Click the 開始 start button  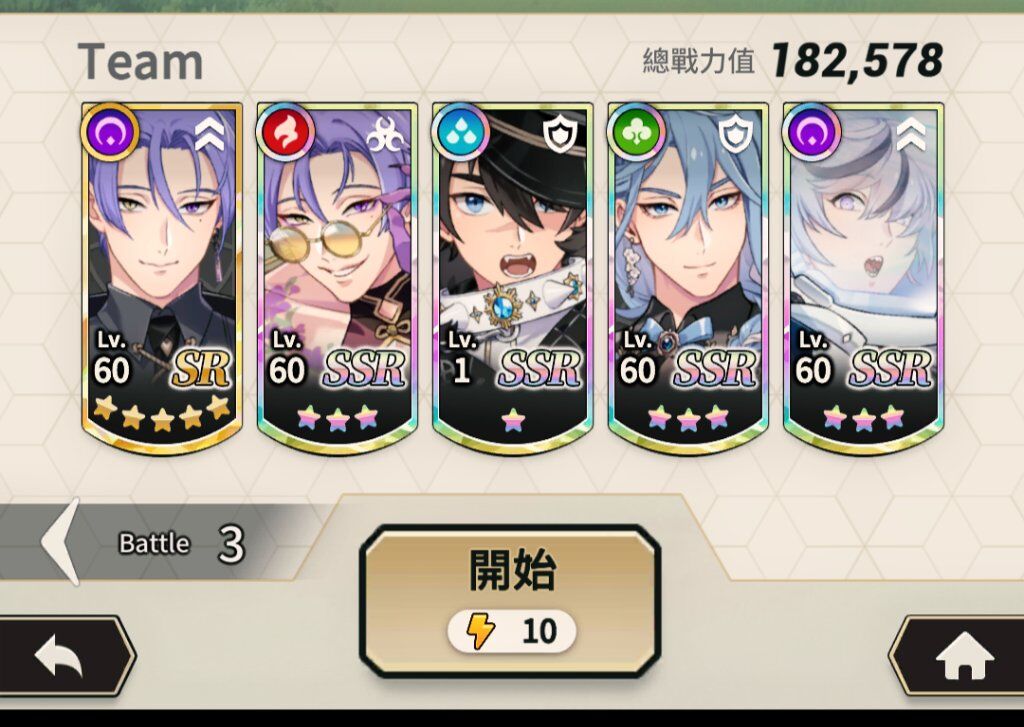coord(510,601)
